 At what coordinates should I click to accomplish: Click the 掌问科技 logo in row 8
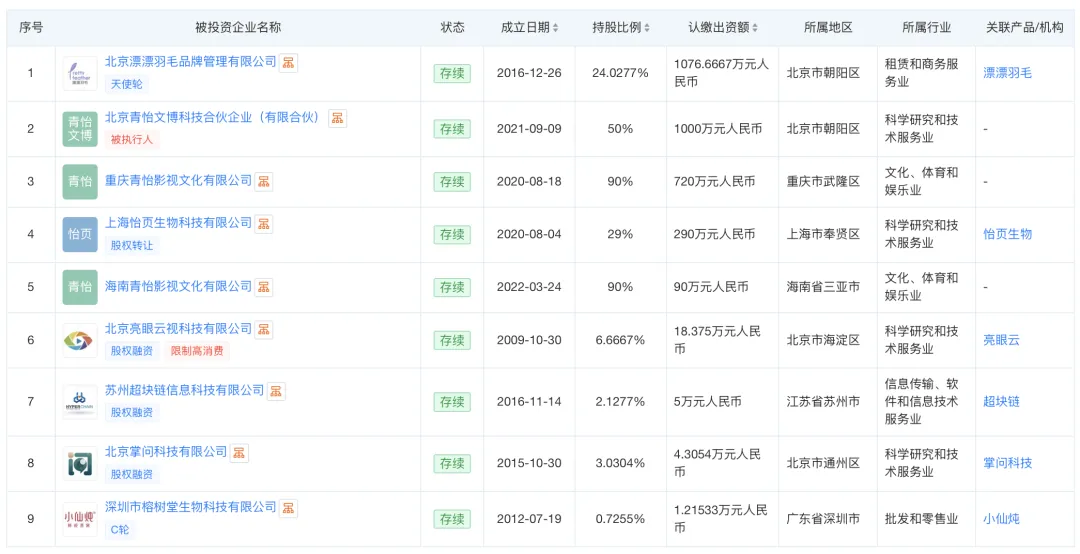(80, 464)
